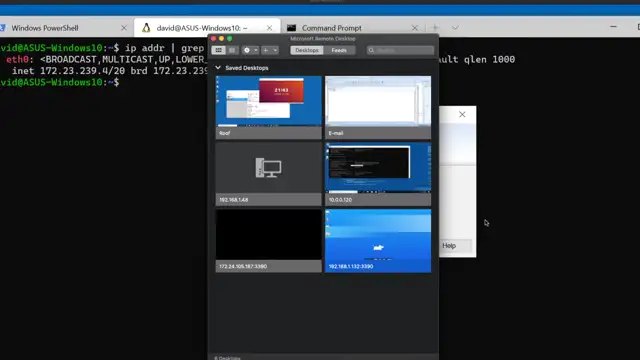This screenshot has height=360, width=640.
Task: Click the 'ip addr | grep' command text
Action: pos(164,48)
